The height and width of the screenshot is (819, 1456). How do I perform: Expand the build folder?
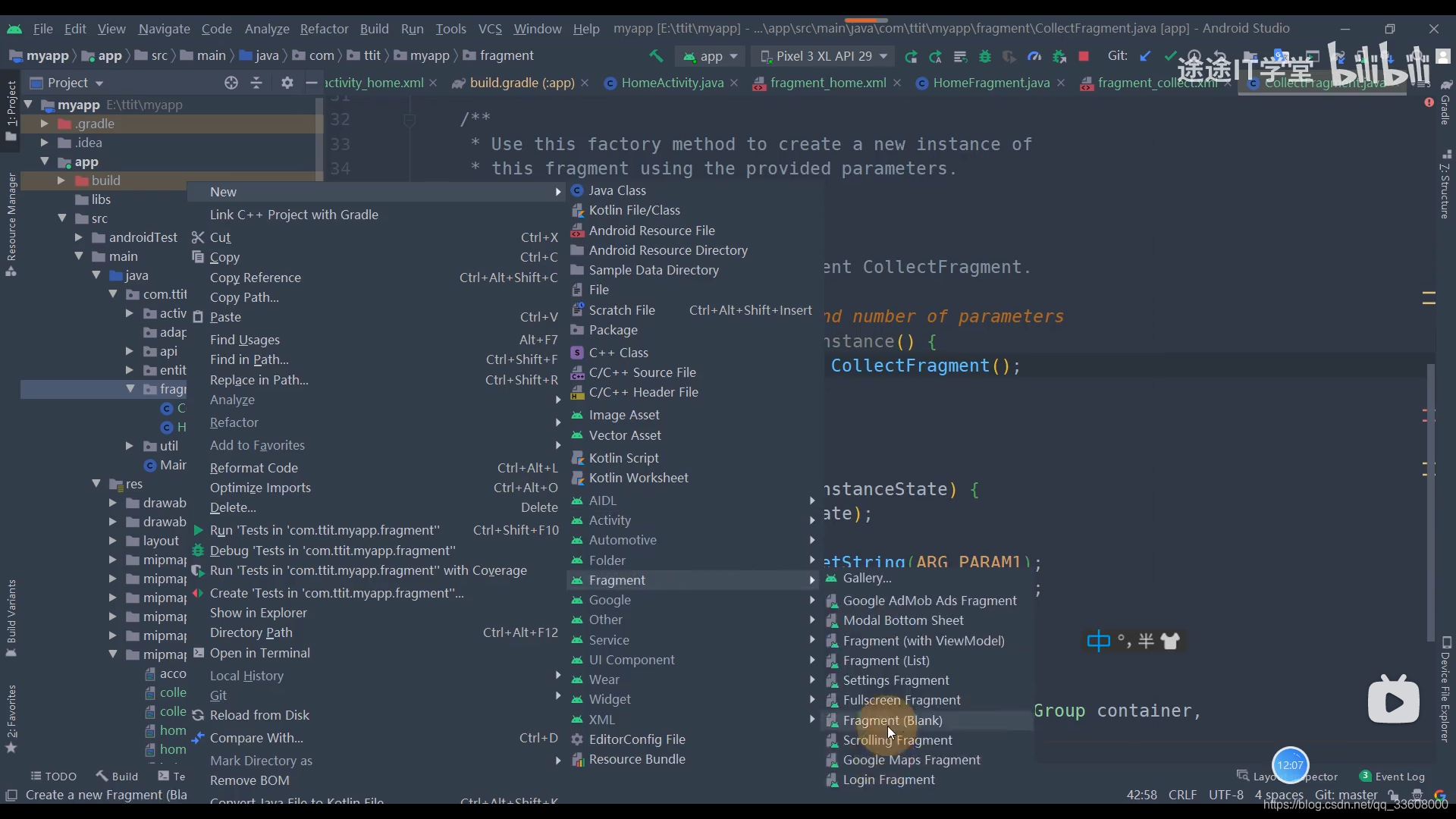coord(61,180)
